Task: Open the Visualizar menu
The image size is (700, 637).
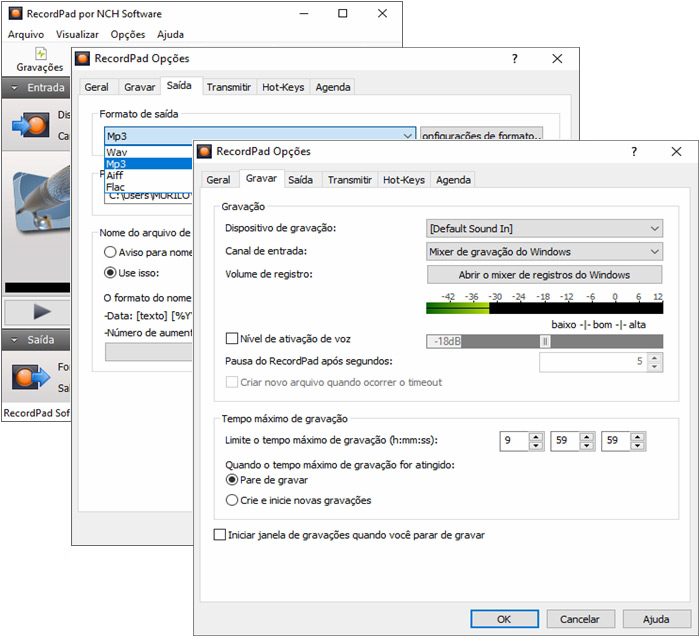Action: pos(77,34)
